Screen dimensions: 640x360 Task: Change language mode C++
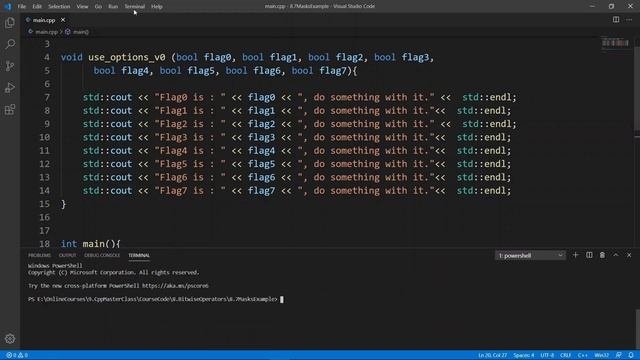(582, 355)
